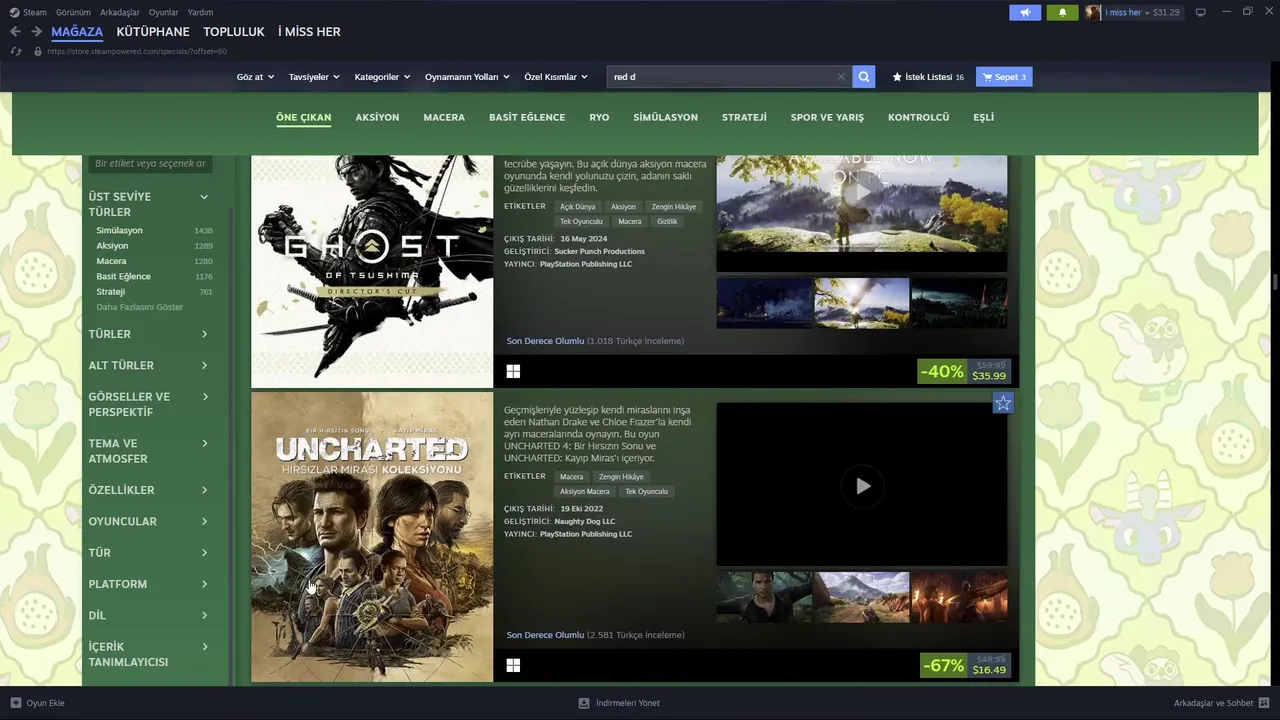The height and width of the screenshot is (720, 1280).
Task: Click Sucker Punch Productions developer link
Action: [599, 251]
